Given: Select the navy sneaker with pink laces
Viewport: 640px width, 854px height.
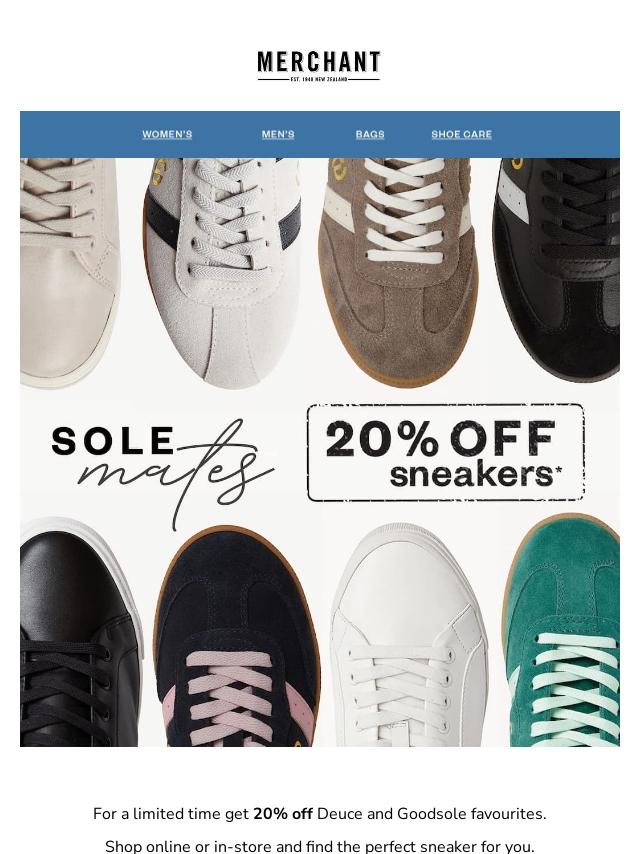Looking at the screenshot, I should [x=236, y=636].
